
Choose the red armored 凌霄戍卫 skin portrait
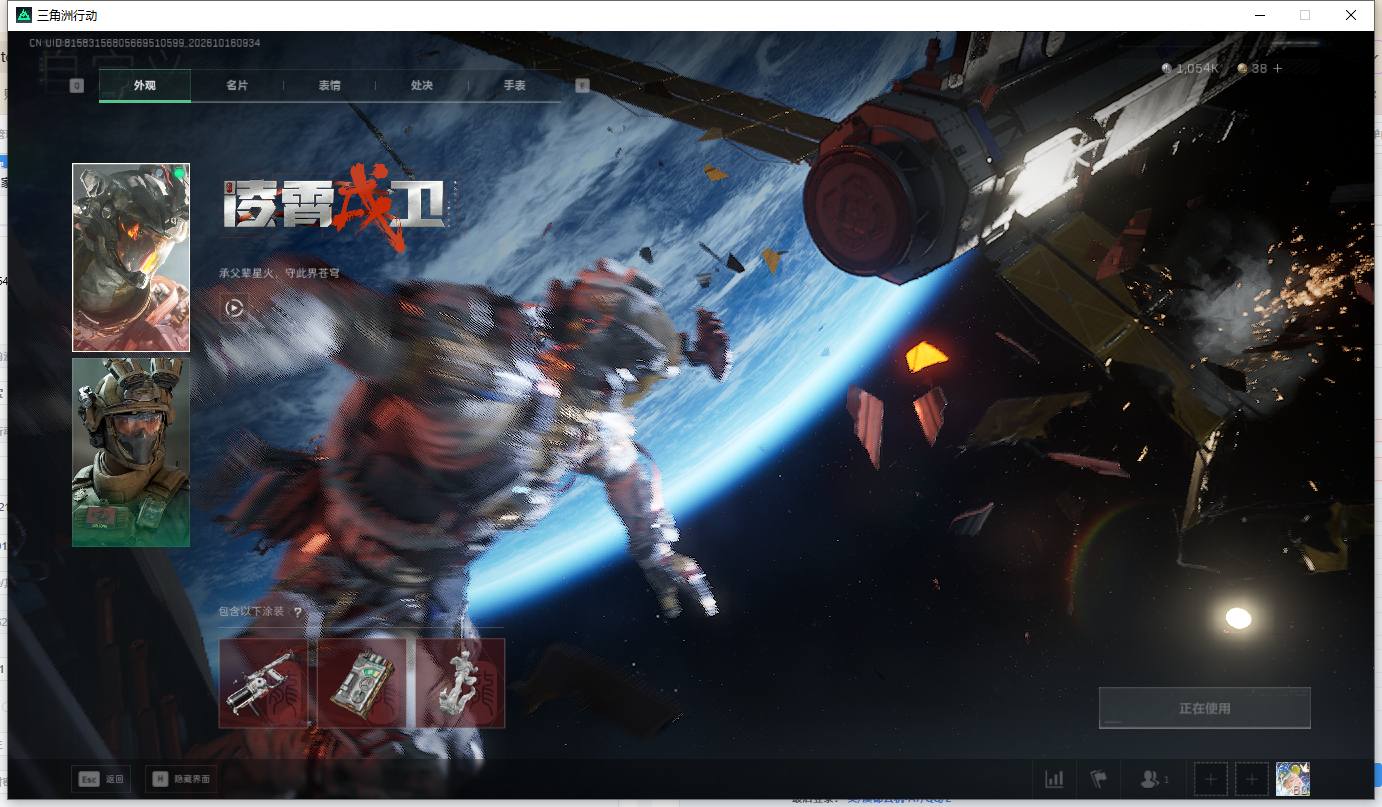131,257
